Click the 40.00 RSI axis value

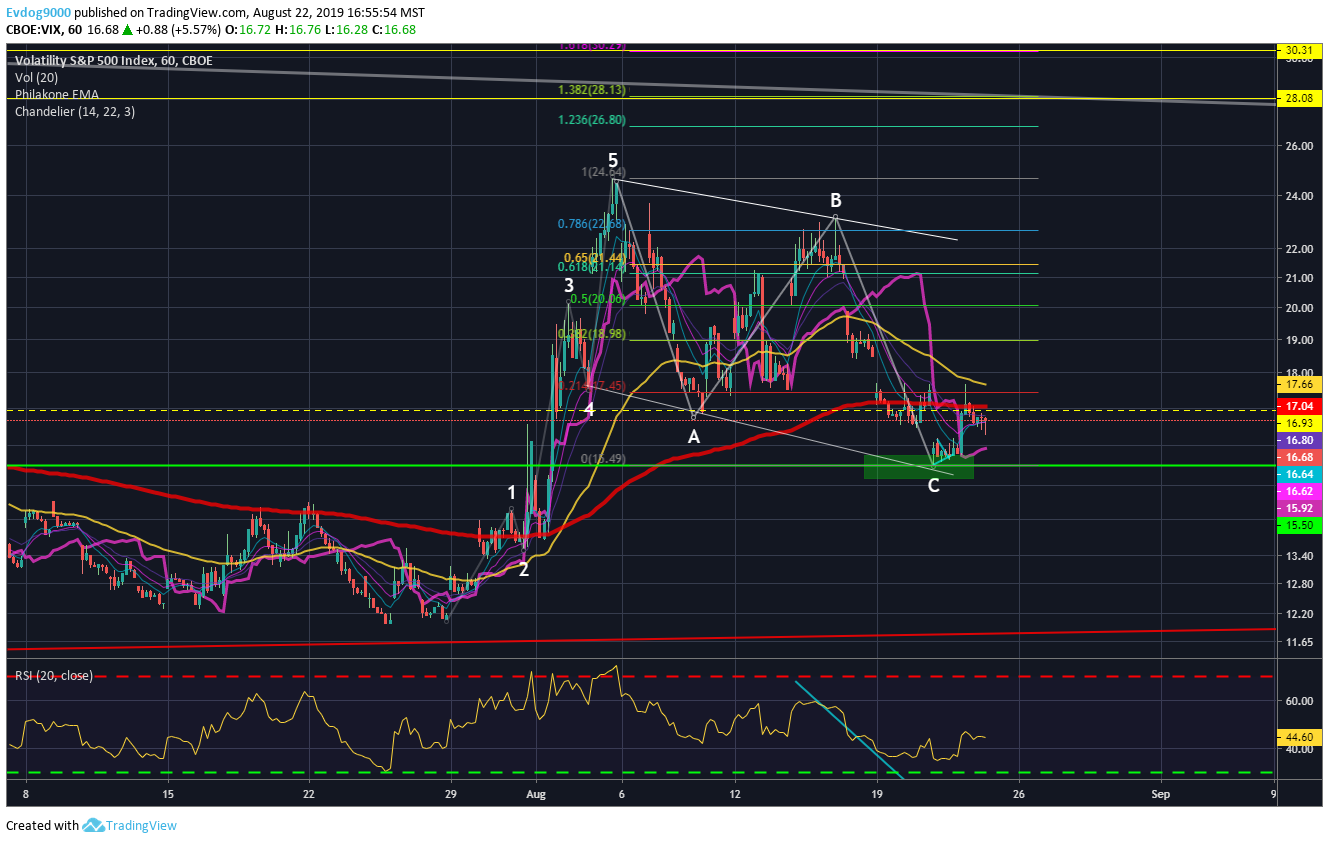click(1297, 749)
